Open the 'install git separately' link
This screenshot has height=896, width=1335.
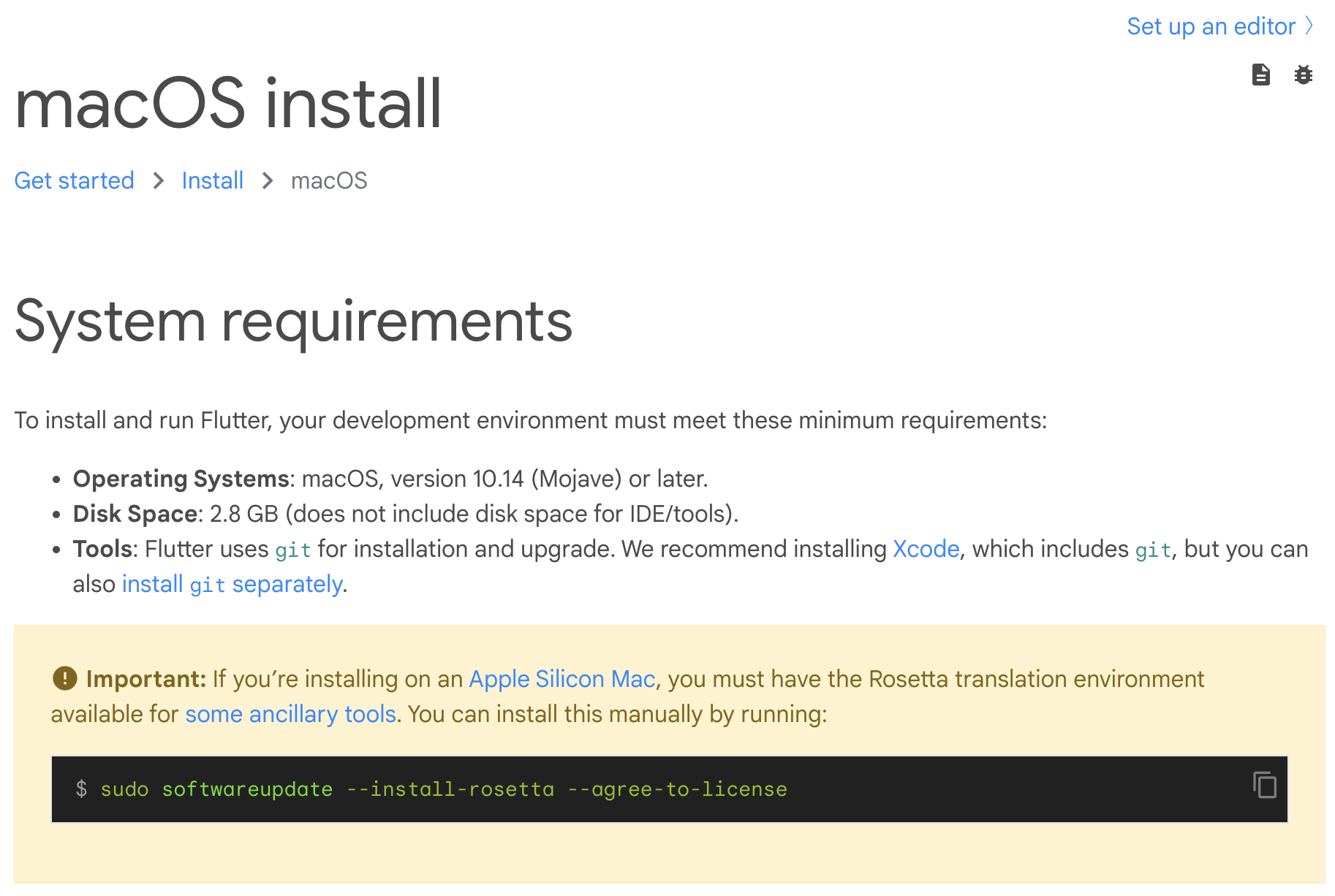[x=232, y=584]
